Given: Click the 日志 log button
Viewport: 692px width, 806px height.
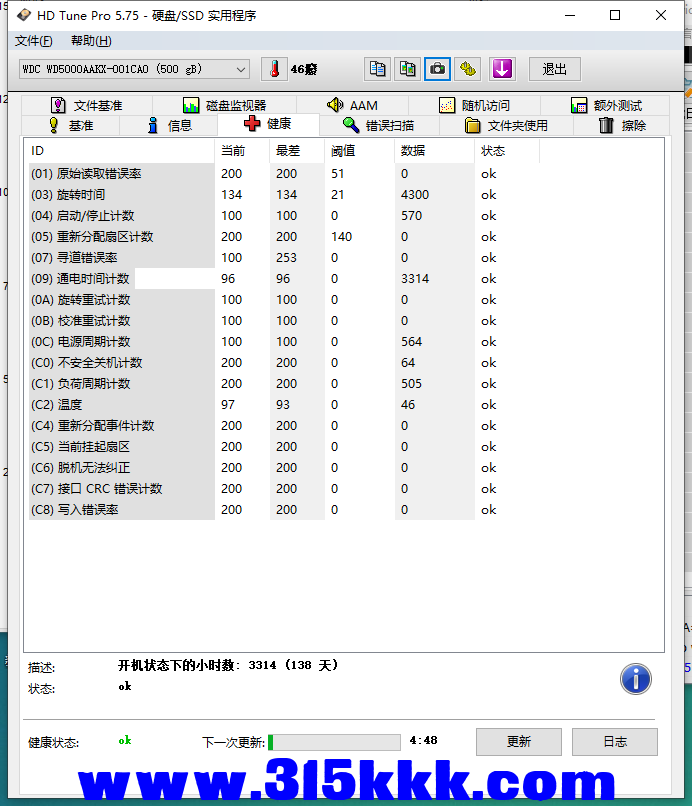Looking at the screenshot, I should point(615,741).
